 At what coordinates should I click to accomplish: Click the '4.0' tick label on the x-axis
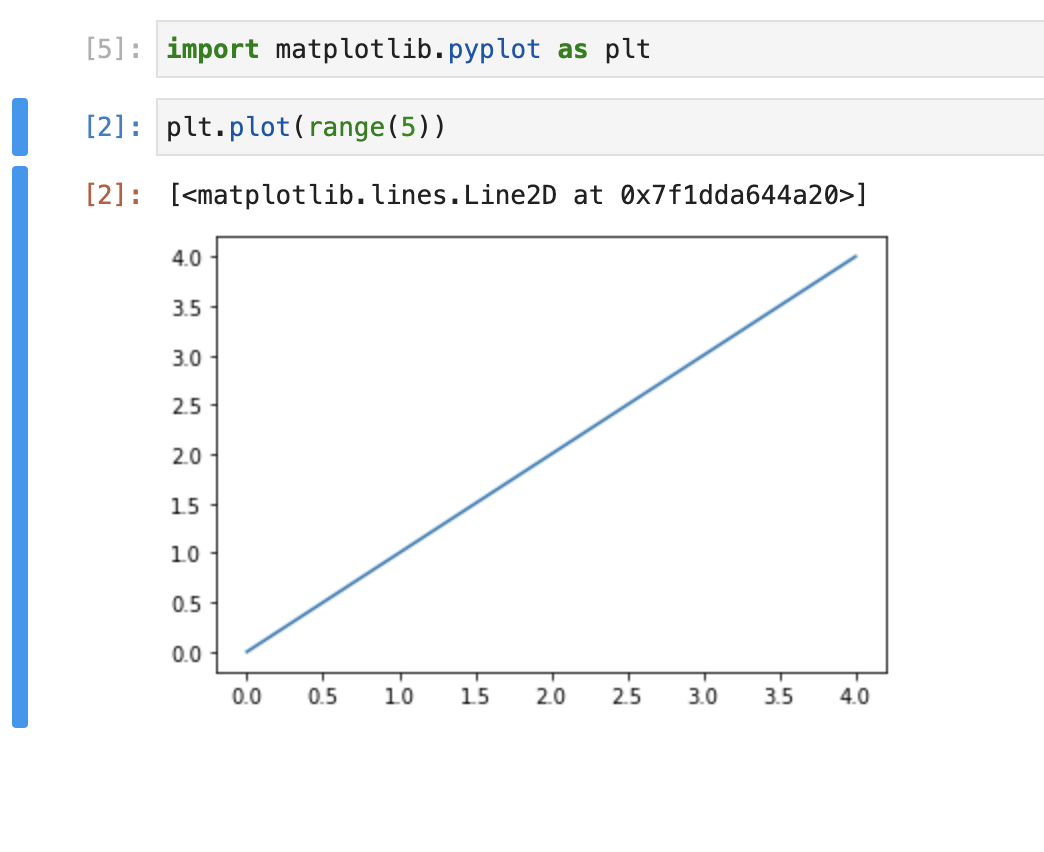click(856, 696)
